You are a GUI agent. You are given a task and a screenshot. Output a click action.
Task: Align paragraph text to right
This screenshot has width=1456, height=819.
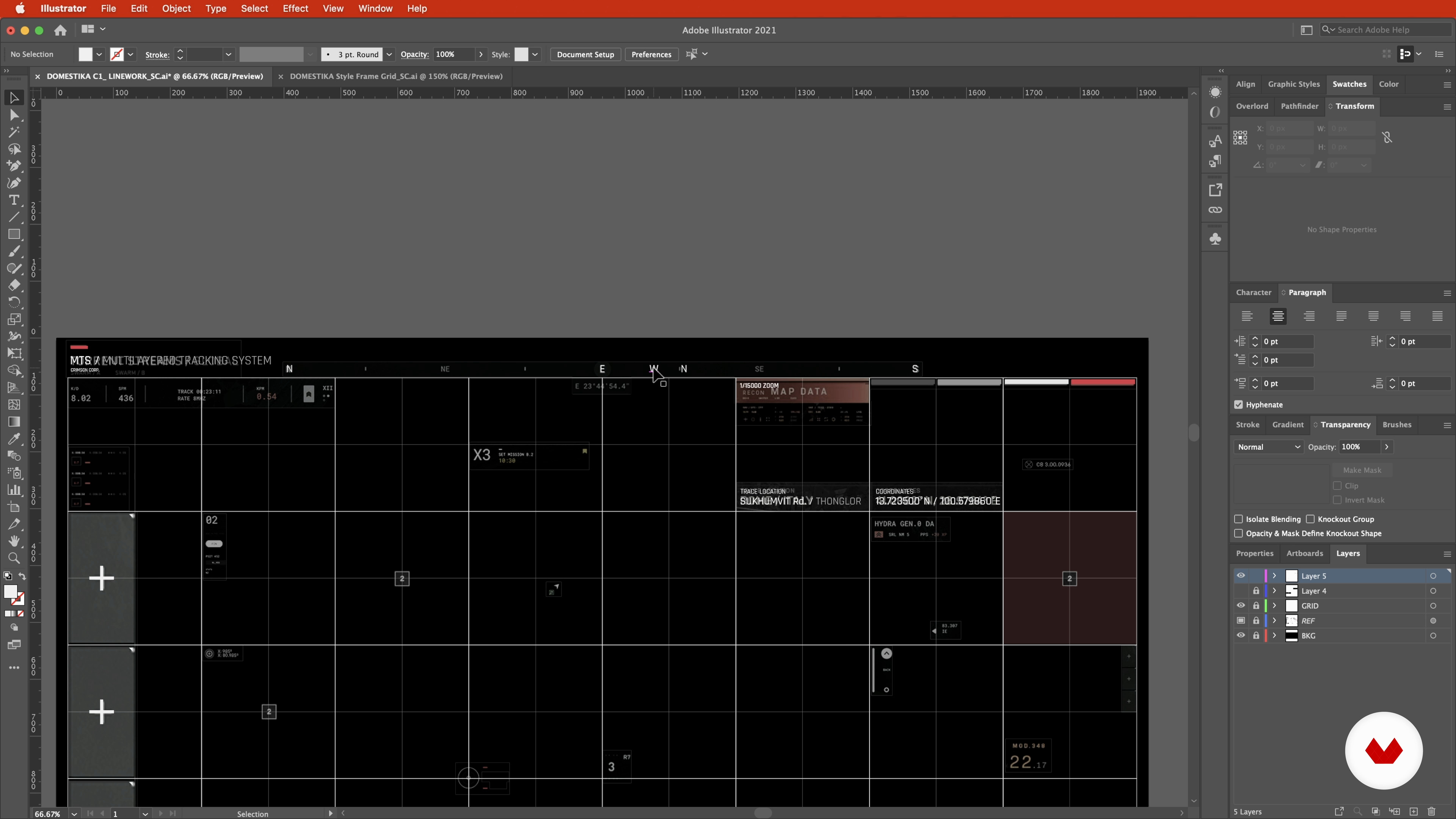click(x=1309, y=316)
